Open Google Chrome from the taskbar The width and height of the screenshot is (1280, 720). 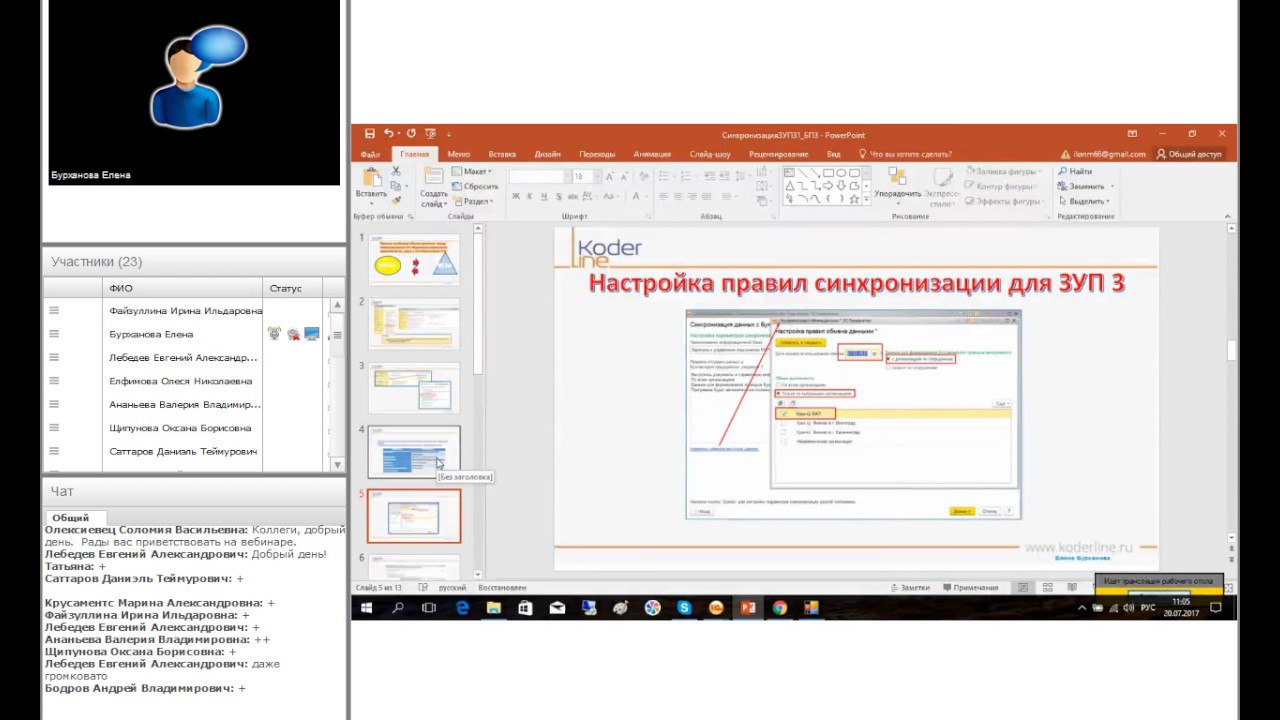coord(779,608)
